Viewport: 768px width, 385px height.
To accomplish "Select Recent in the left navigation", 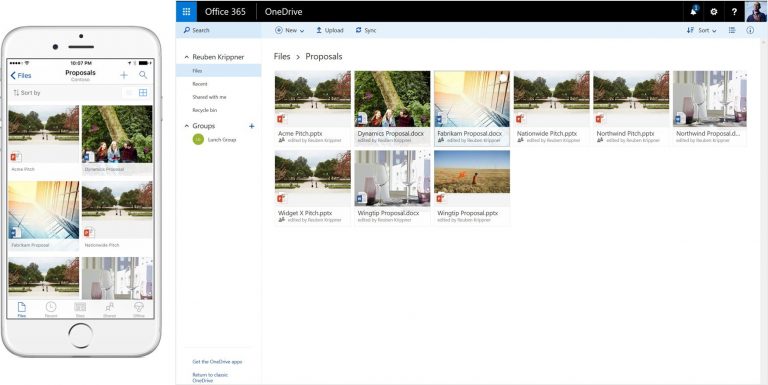I will click(200, 84).
